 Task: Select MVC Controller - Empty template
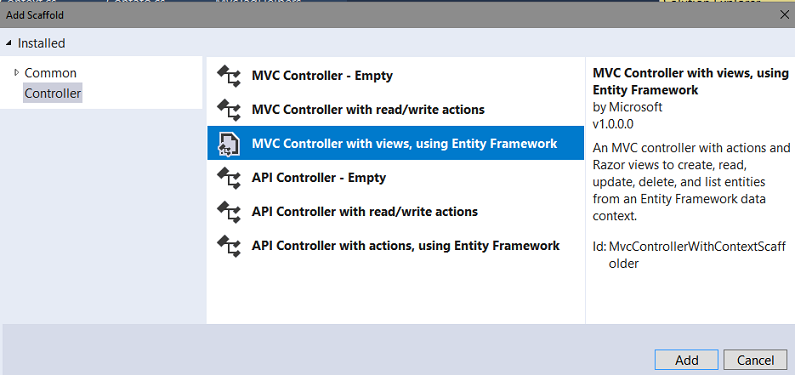(395, 76)
